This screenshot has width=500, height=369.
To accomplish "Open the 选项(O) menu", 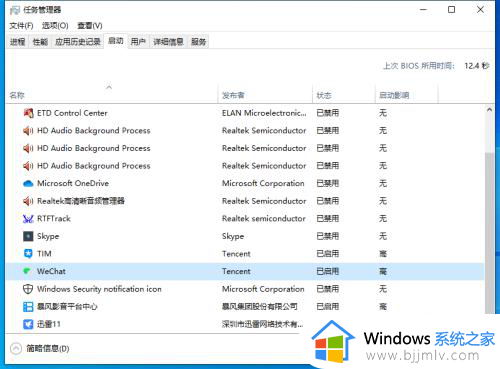I will click(55, 26).
